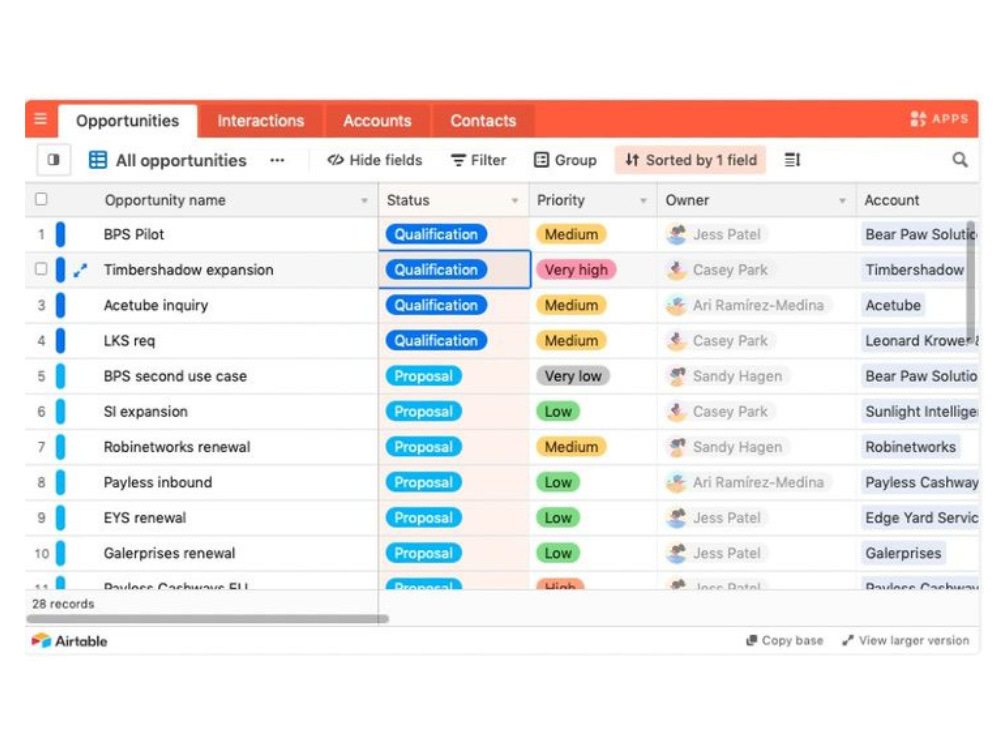This screenshot has height=750, width=1000.
Task: Click the Copy base link
Action: (784, 640)
